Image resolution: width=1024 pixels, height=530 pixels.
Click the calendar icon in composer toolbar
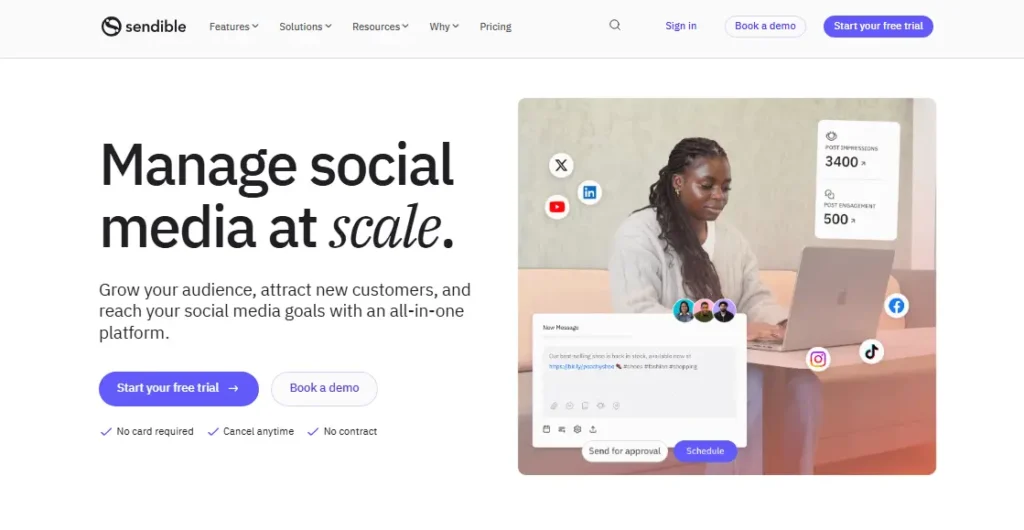click(x=547, y=429)
